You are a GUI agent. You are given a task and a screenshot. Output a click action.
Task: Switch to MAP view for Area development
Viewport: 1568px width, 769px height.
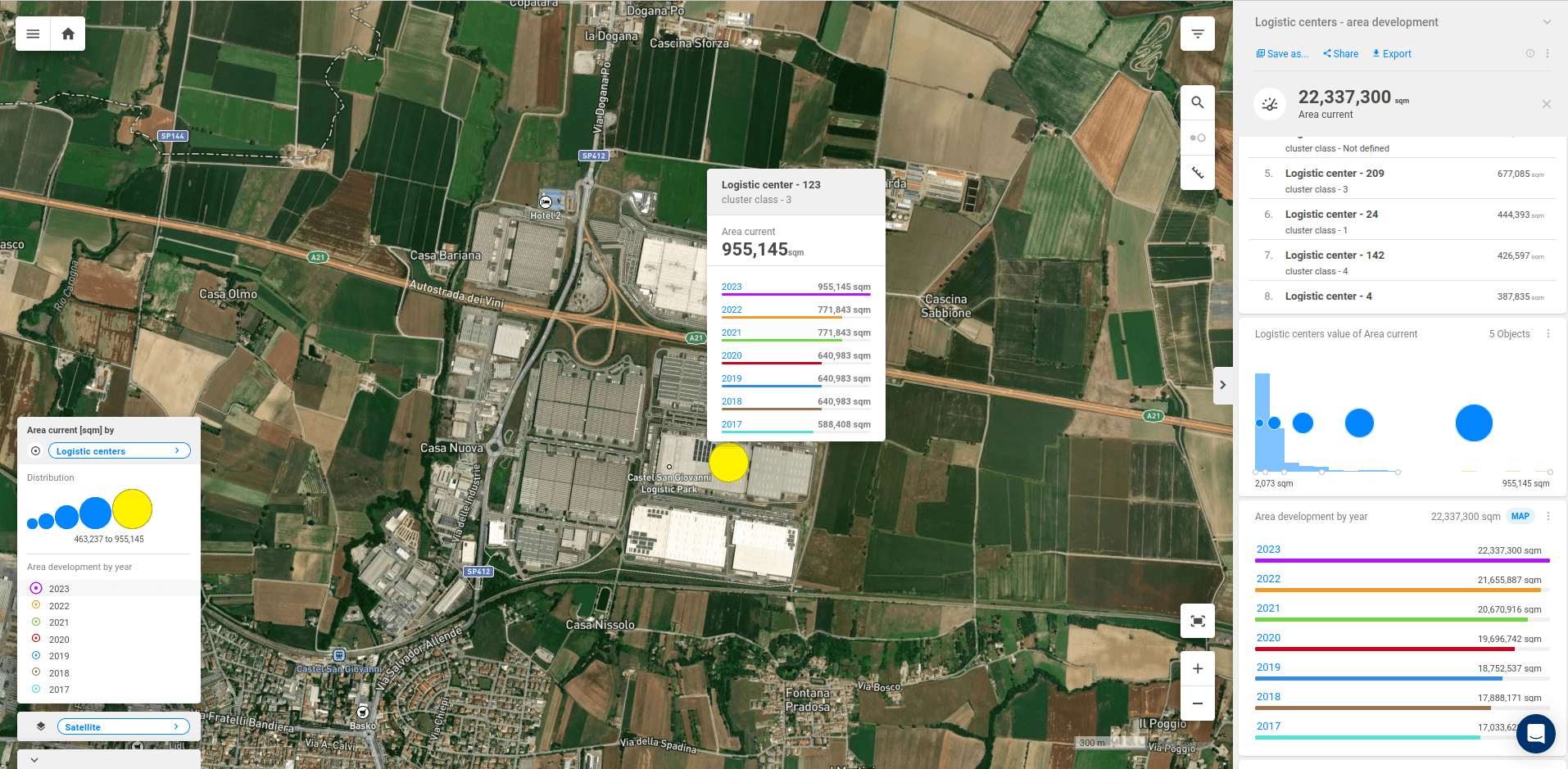coord(1520,516)
